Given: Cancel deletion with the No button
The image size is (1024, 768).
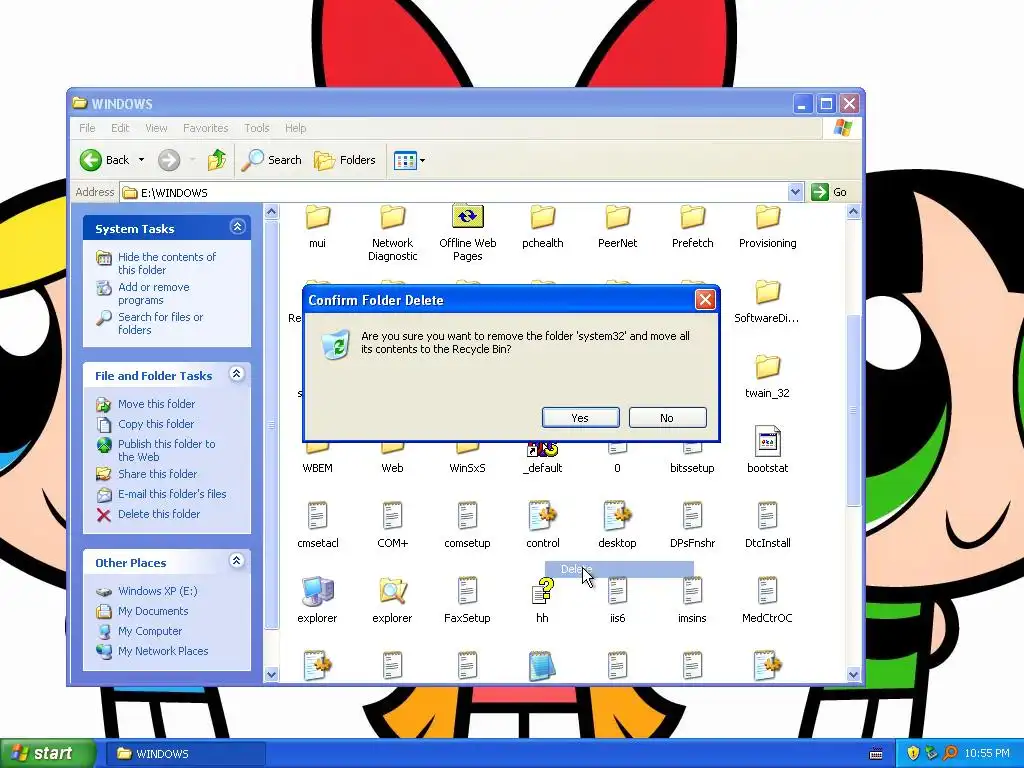Looking at the screenshot, I should pos(667,418).
